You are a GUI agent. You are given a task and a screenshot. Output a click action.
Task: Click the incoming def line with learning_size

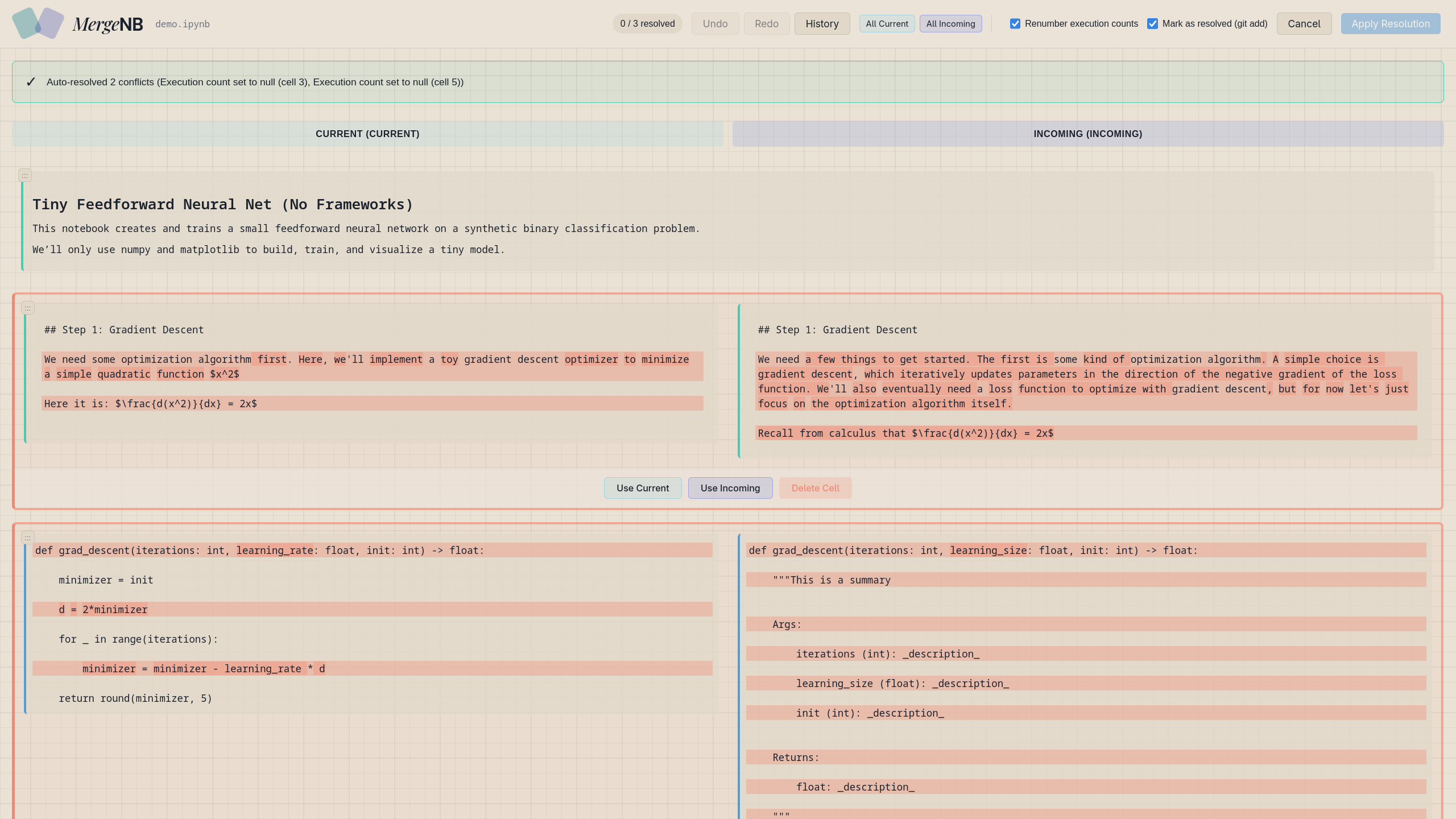pyautogui.click(x=1086, y=550)
